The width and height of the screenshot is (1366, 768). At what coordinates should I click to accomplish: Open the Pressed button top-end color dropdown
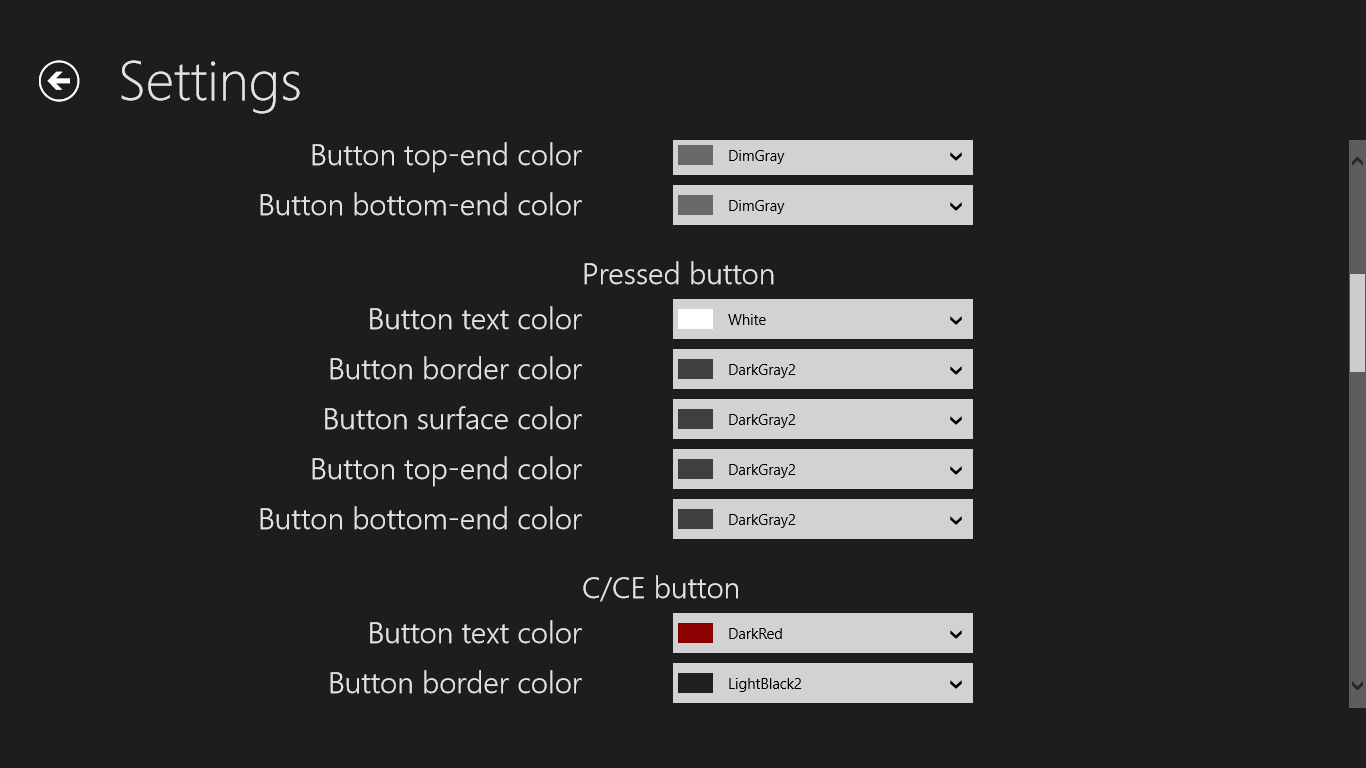822,470
